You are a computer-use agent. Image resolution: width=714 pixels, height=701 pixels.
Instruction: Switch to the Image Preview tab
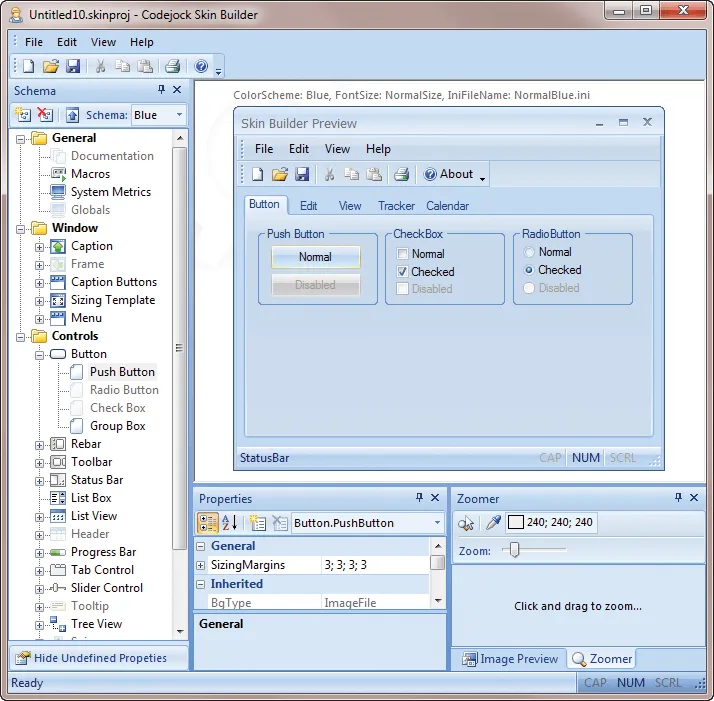509,659
